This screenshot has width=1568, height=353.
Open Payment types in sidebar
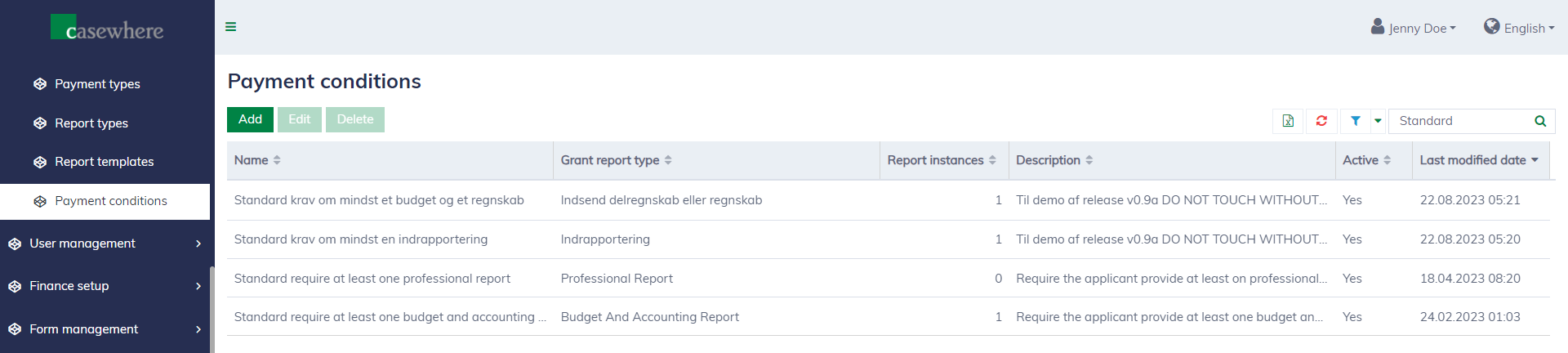pyautogui.click(x=97, y=84)
